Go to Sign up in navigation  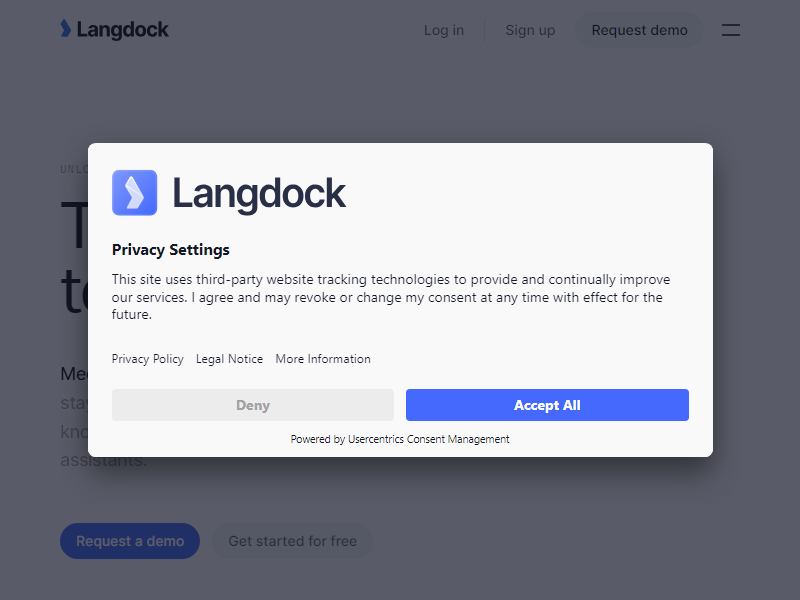pyautogui.click(x=530, y=30)
